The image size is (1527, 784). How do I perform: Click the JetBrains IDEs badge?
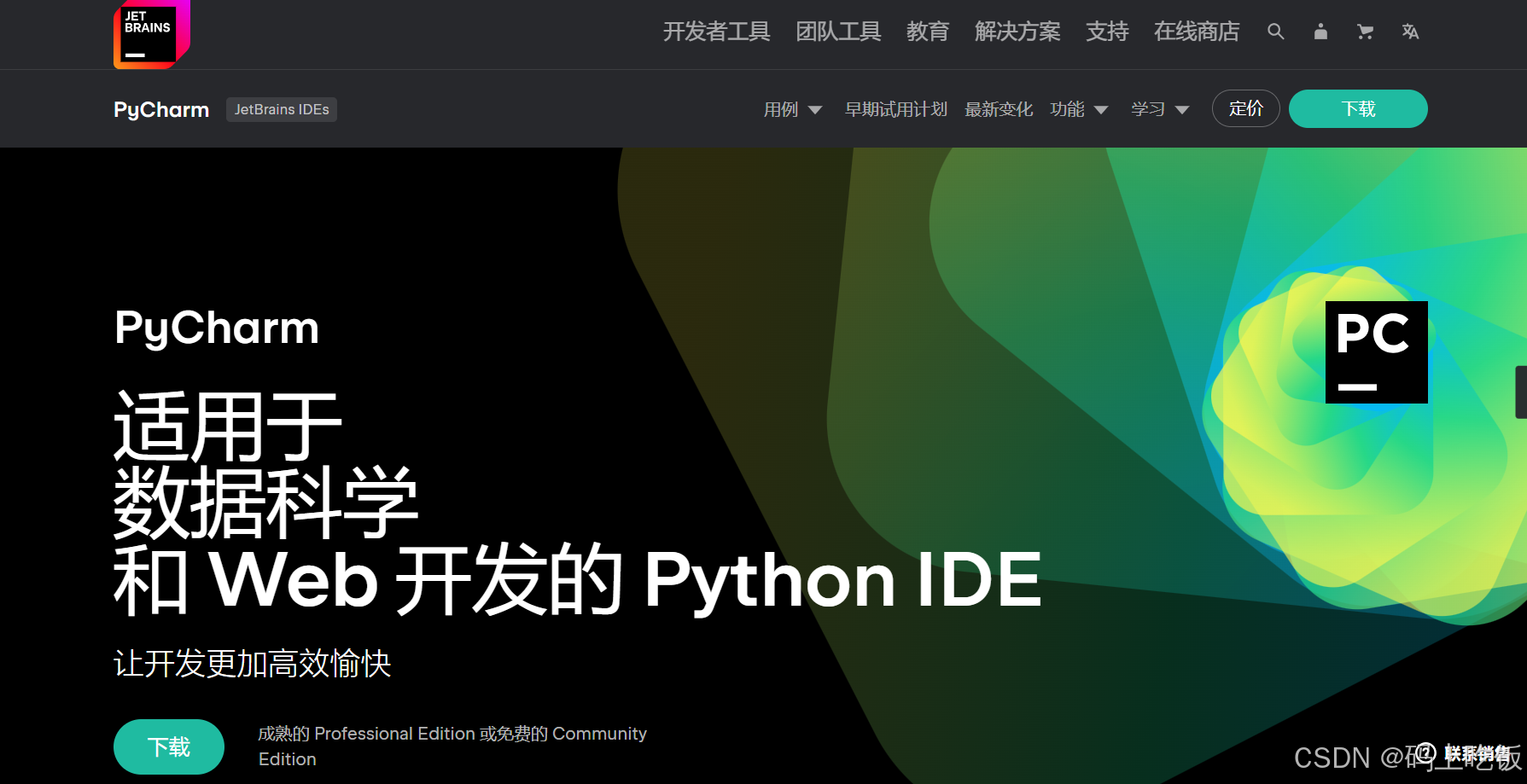pos(282,109)
